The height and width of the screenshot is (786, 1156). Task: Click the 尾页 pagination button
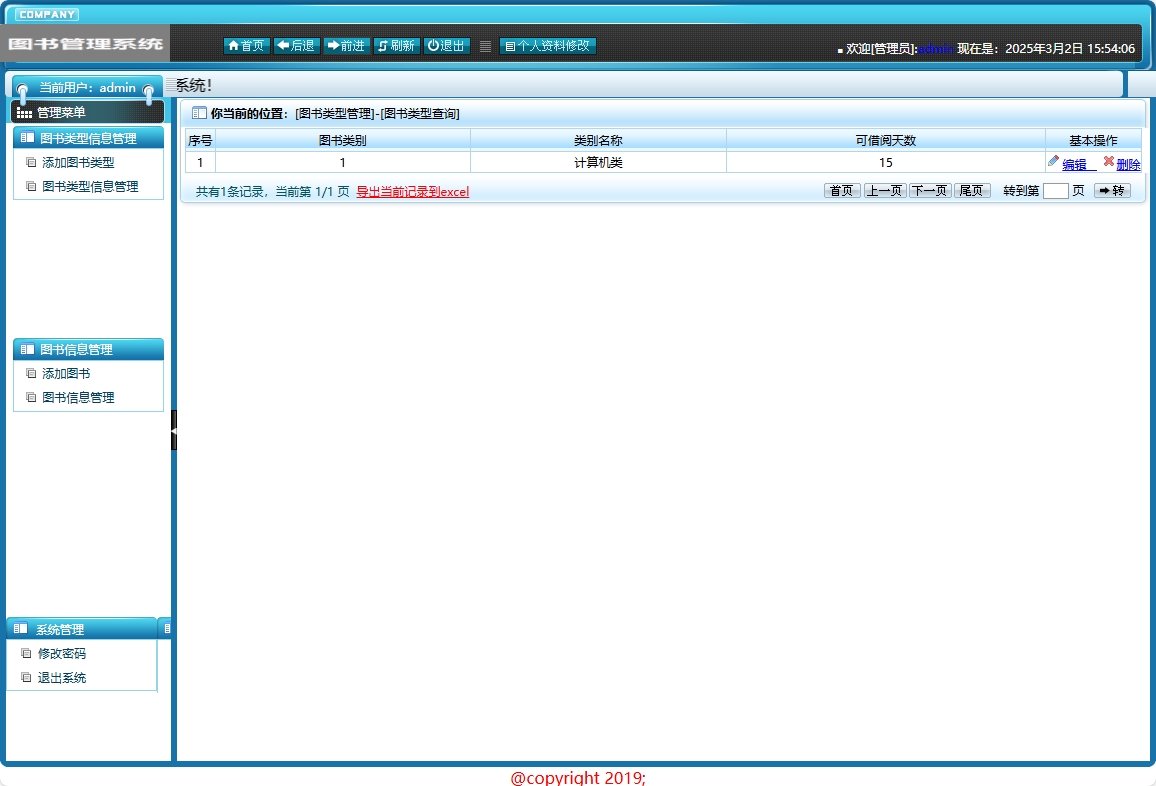(971, 190)
